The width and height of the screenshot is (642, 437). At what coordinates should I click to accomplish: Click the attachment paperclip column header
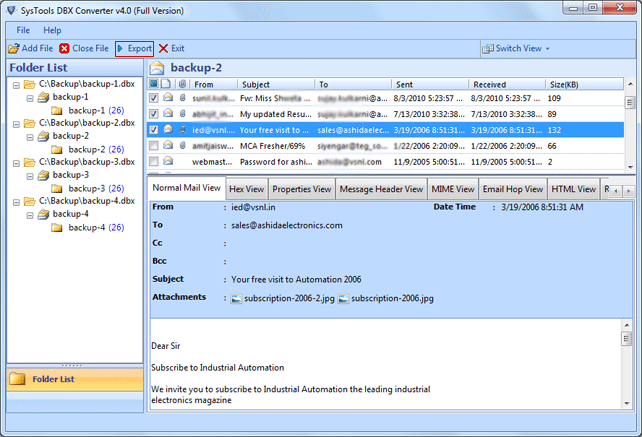[182, 84]
